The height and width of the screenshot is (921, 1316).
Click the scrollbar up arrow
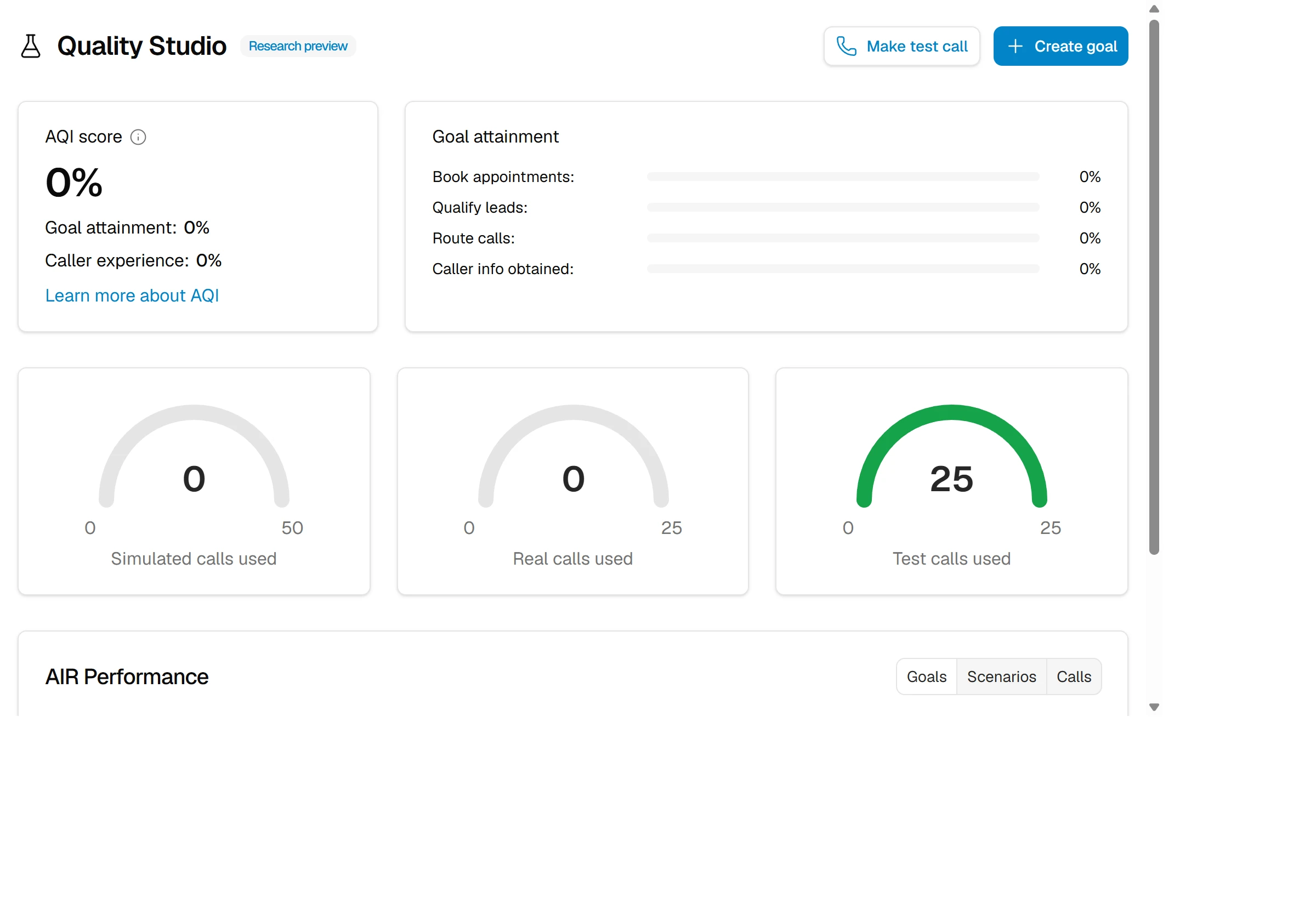pos(1154,9)
